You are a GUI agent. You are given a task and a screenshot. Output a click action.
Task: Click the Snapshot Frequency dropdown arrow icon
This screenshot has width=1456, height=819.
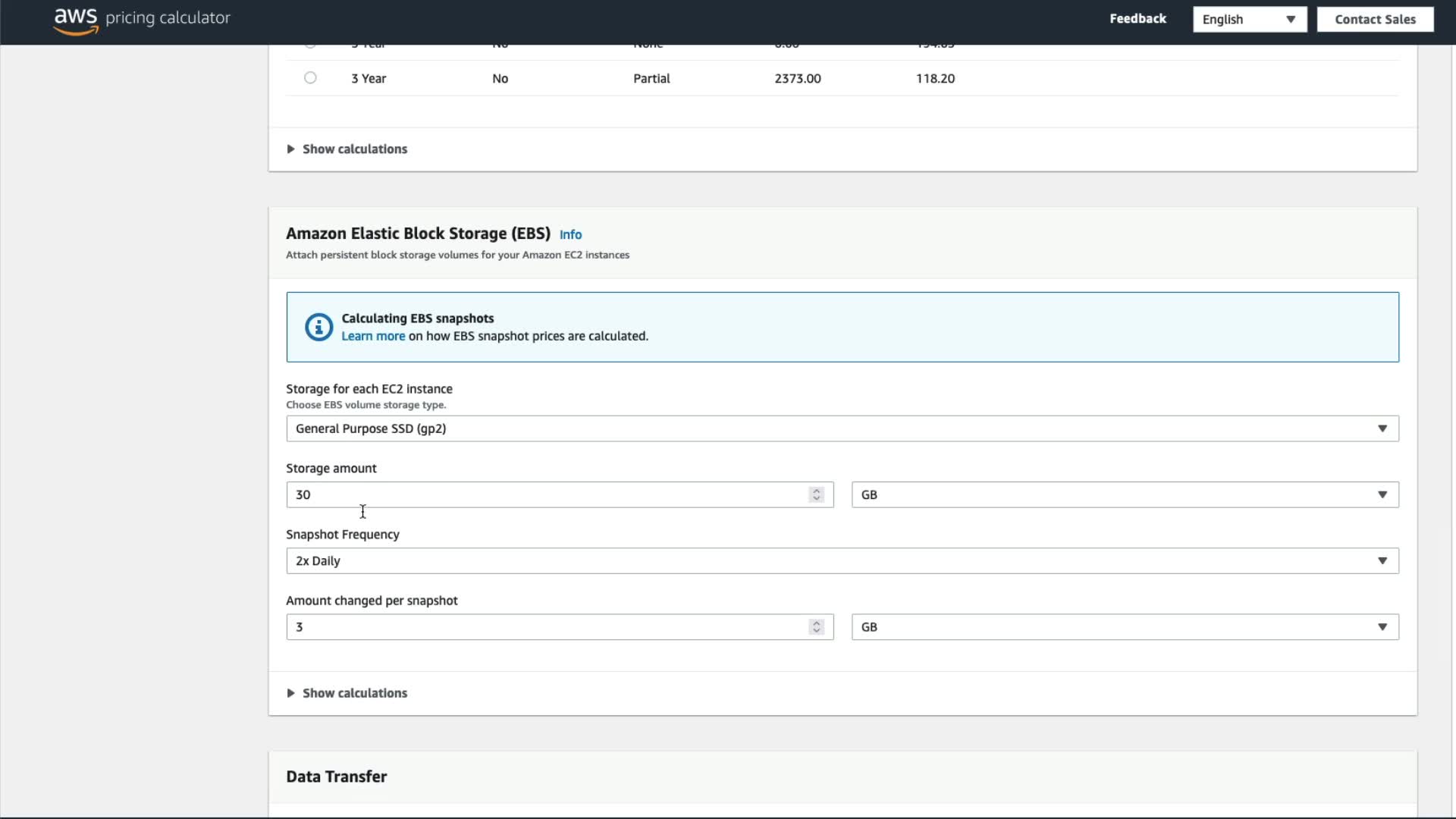click(1382, 561)
